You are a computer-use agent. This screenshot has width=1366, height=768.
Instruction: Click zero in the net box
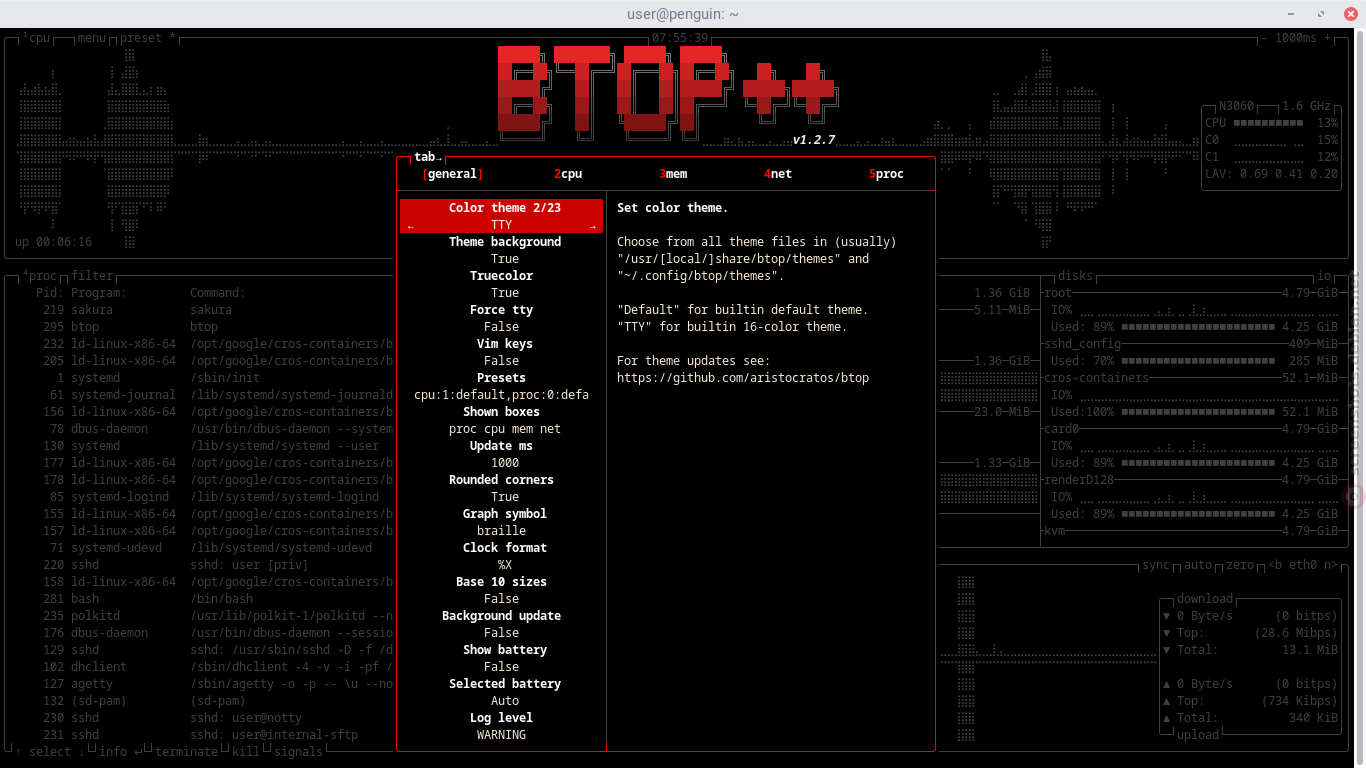(1240, 565)
